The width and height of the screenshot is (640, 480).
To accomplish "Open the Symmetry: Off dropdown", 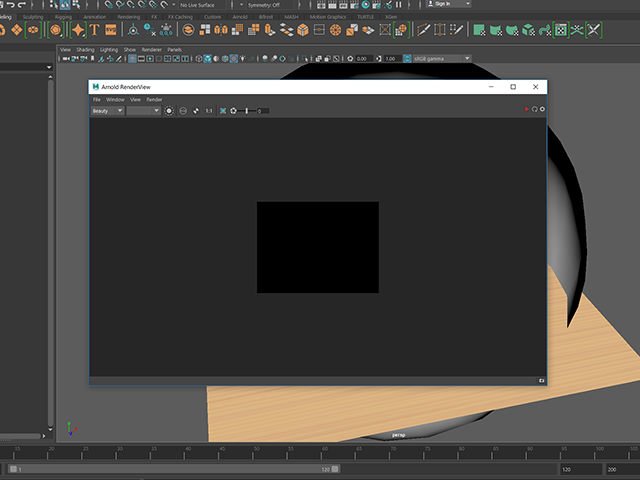I will 264,5.
